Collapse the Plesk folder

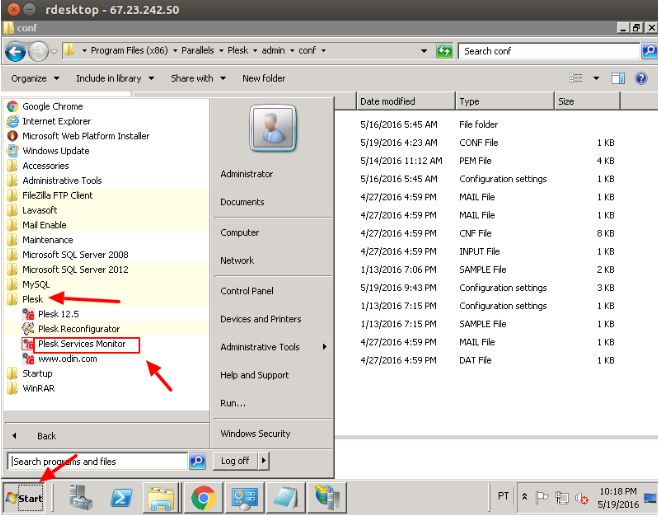click(x=25, y=299)
